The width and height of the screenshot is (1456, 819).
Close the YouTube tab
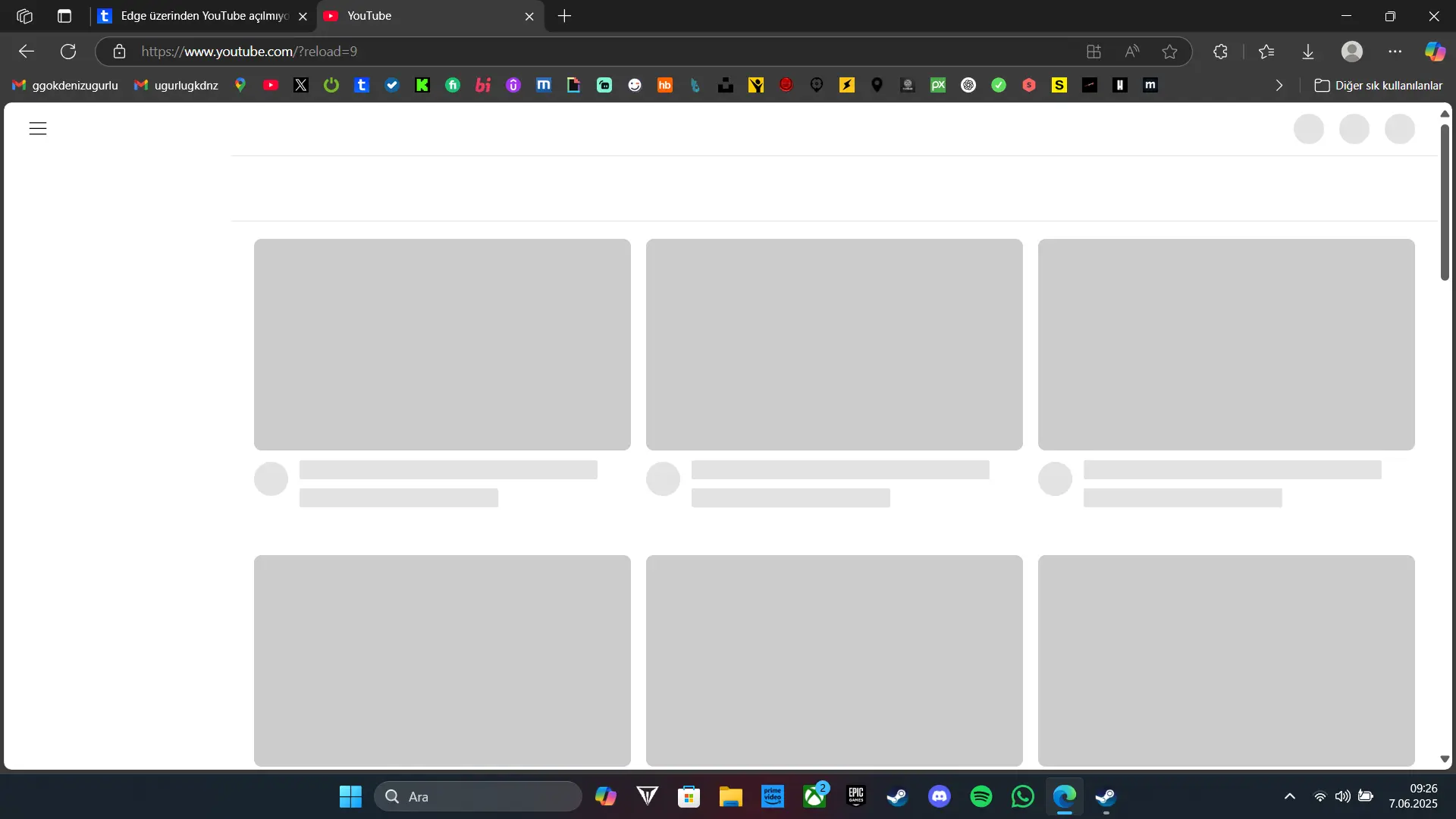click(529, 16)
